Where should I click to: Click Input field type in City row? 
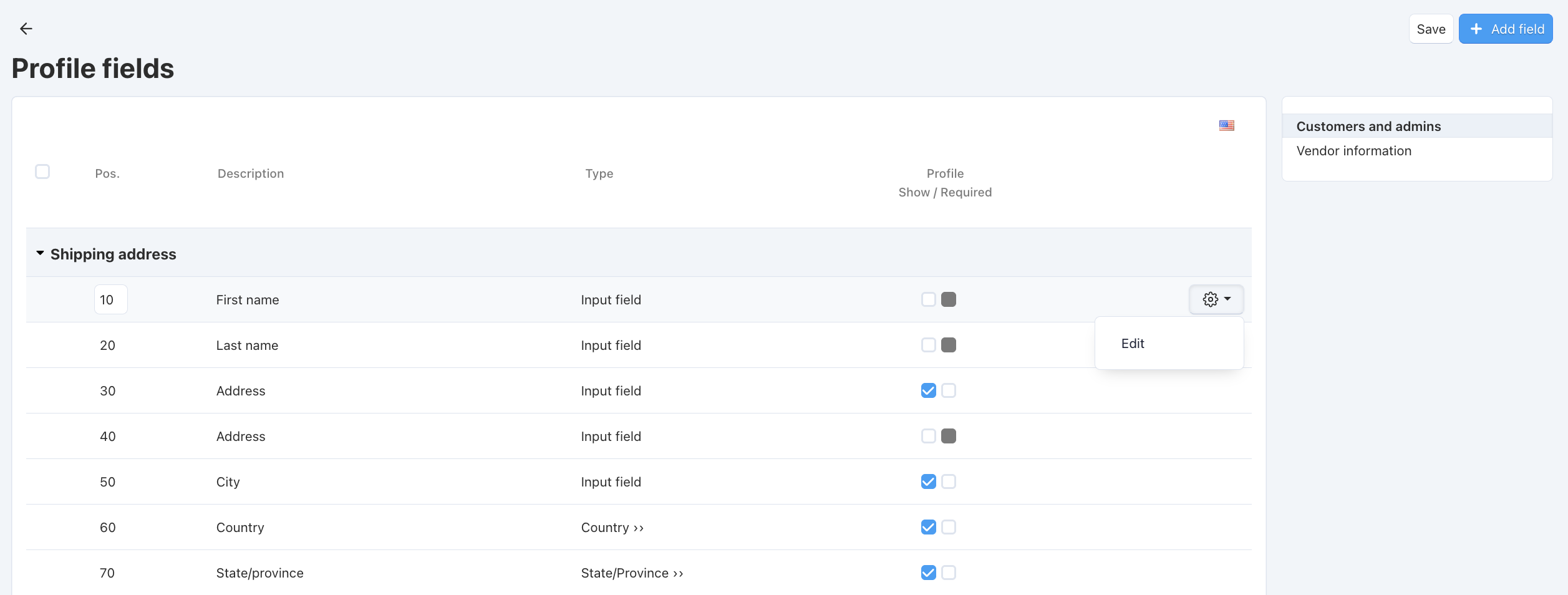tap(611, 482)
